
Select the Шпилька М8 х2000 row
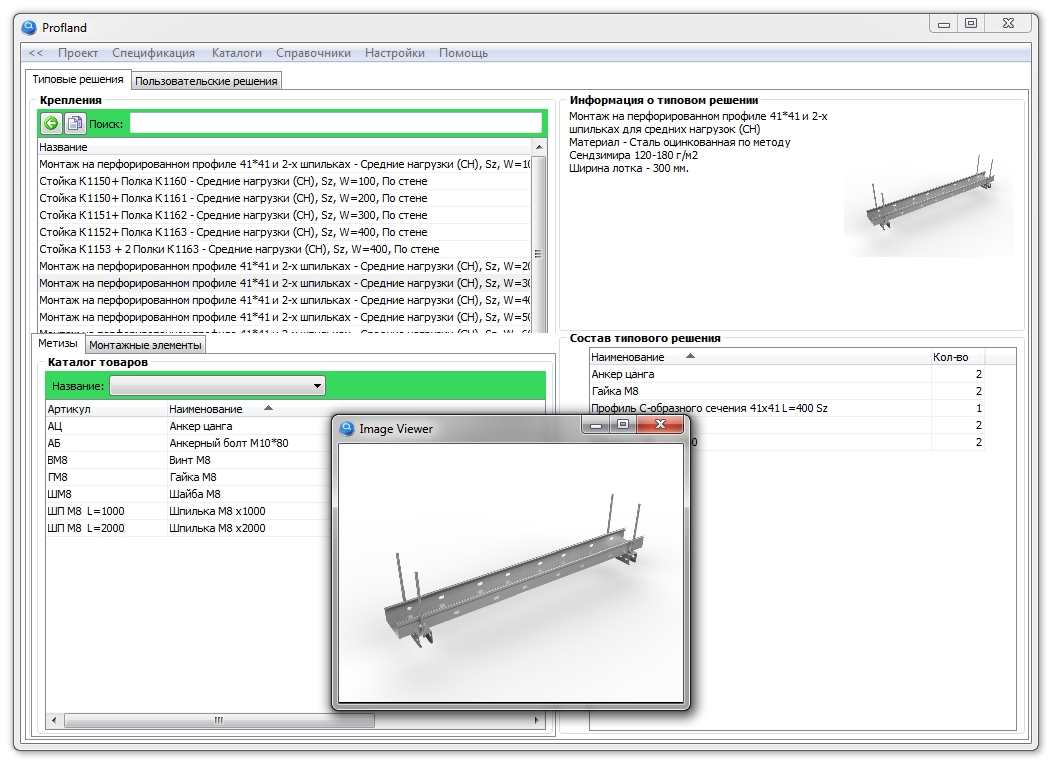[190, 528]
